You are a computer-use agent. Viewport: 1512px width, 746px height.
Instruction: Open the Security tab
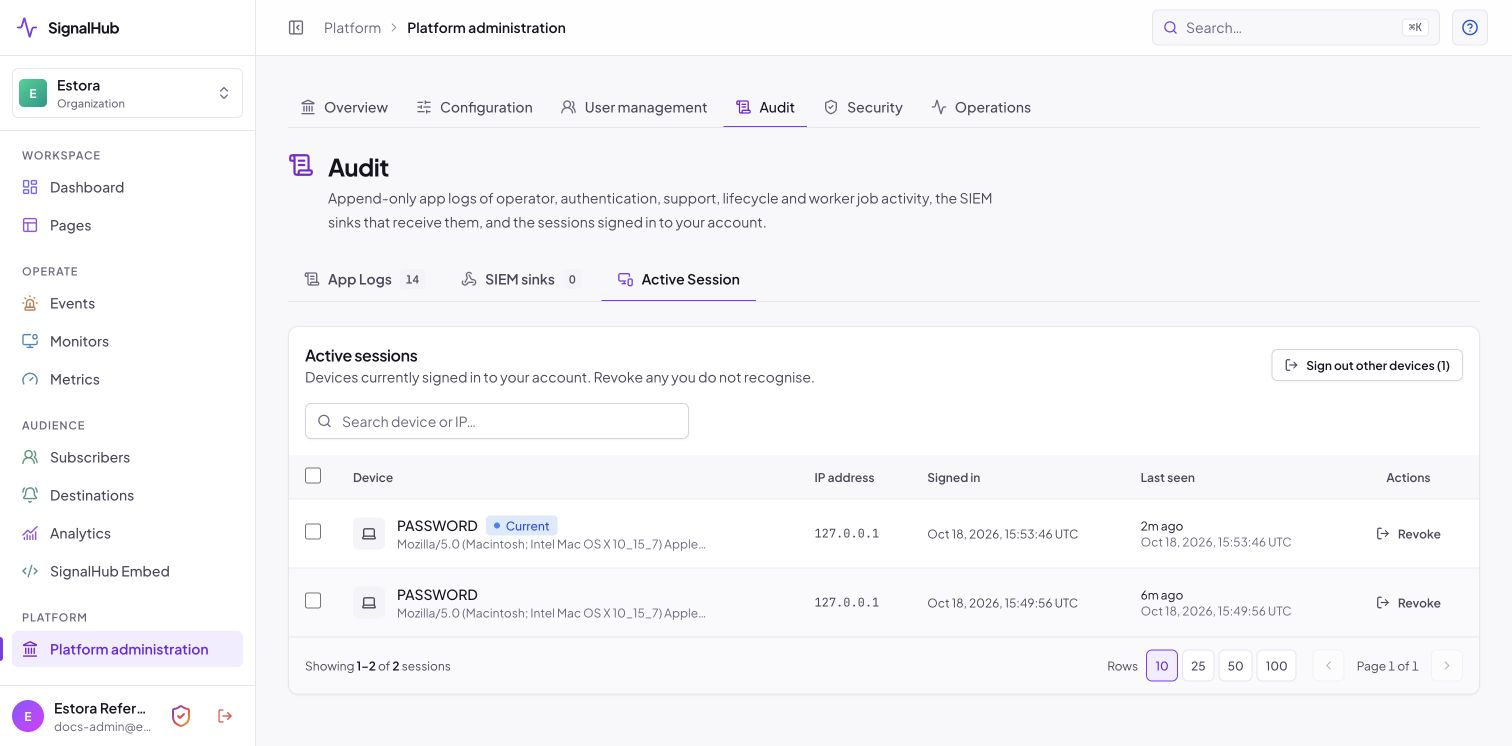pyautogui.click(x=863, y=107)
